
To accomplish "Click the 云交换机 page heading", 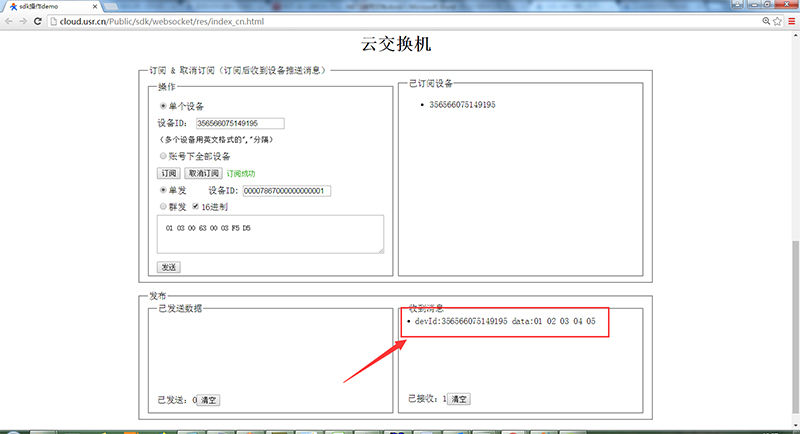I will click(x=396, y=44).
